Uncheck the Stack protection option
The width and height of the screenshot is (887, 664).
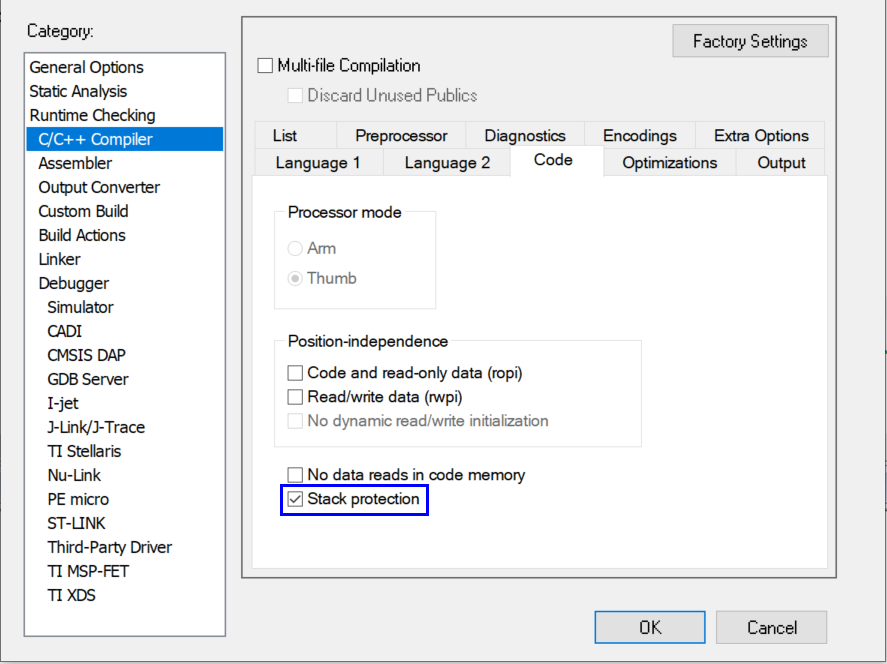click(x=295, y=499)
